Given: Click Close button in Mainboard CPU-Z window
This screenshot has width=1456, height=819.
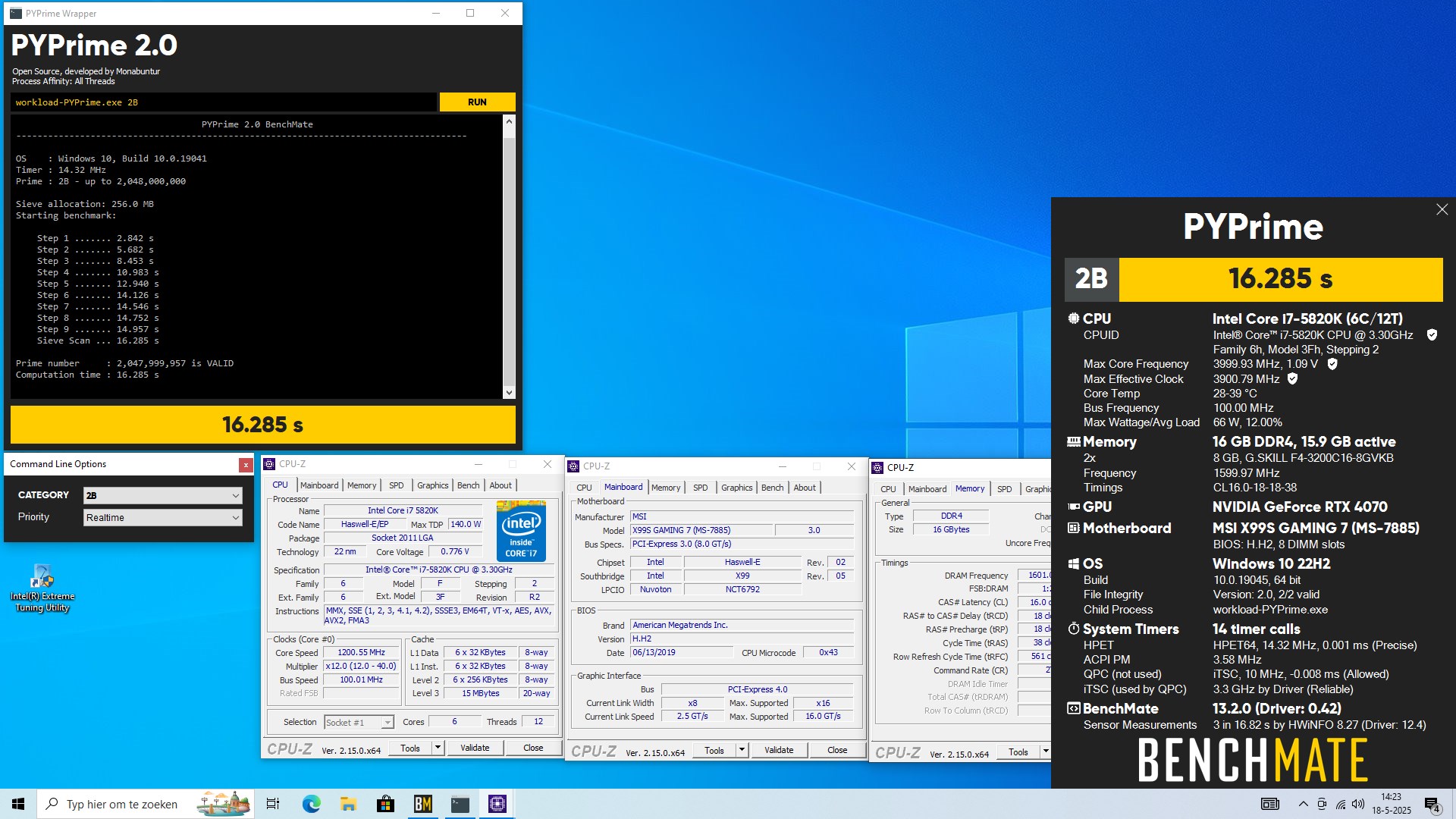Looking at the screenshot, I should [x=837, y=750].
